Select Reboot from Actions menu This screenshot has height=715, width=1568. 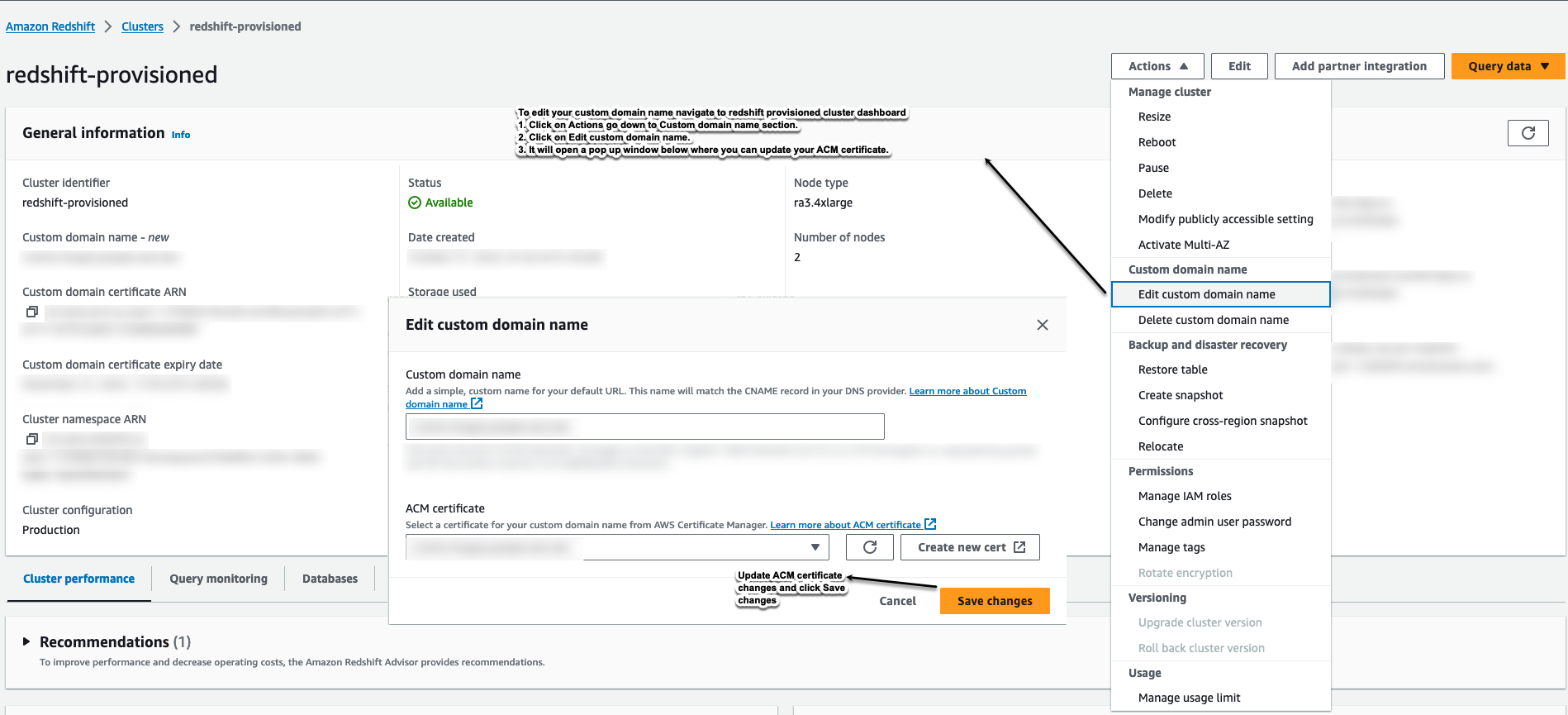1221,142
